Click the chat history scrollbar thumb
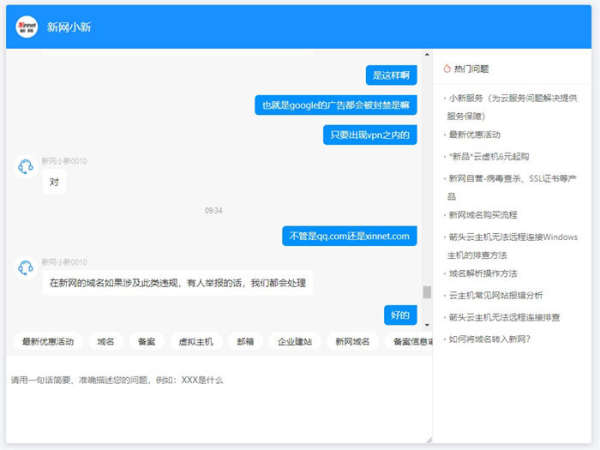This screenshot has height=450, width=600. coord(427,292)
